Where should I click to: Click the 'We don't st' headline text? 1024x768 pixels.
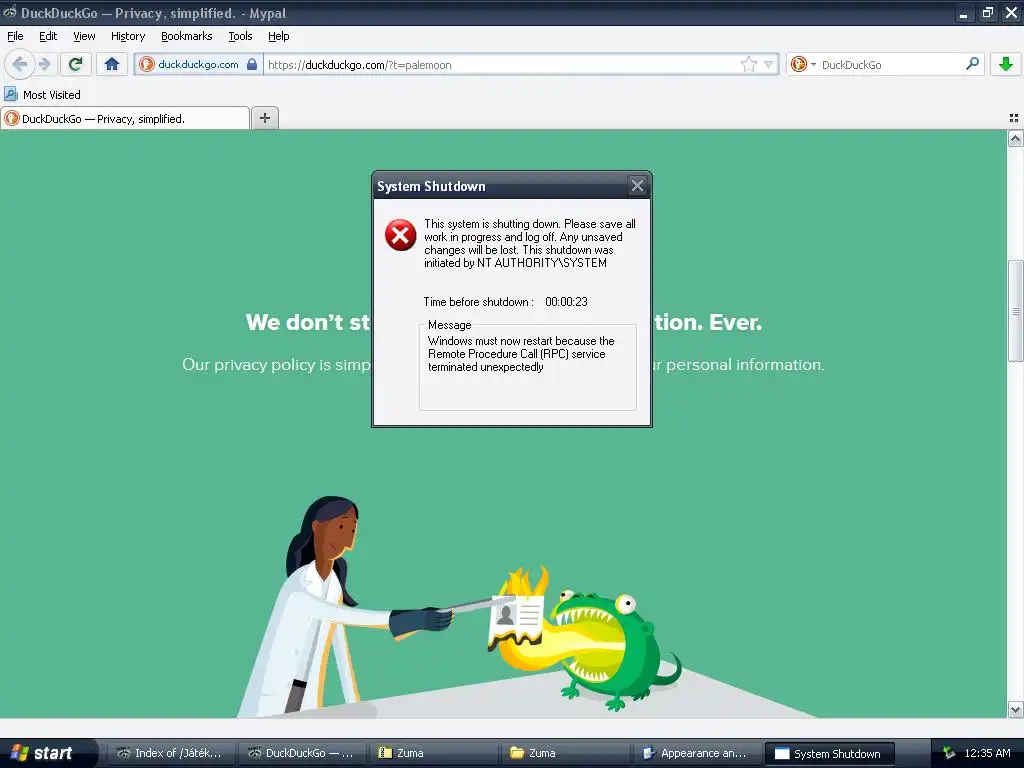point(307,322)
